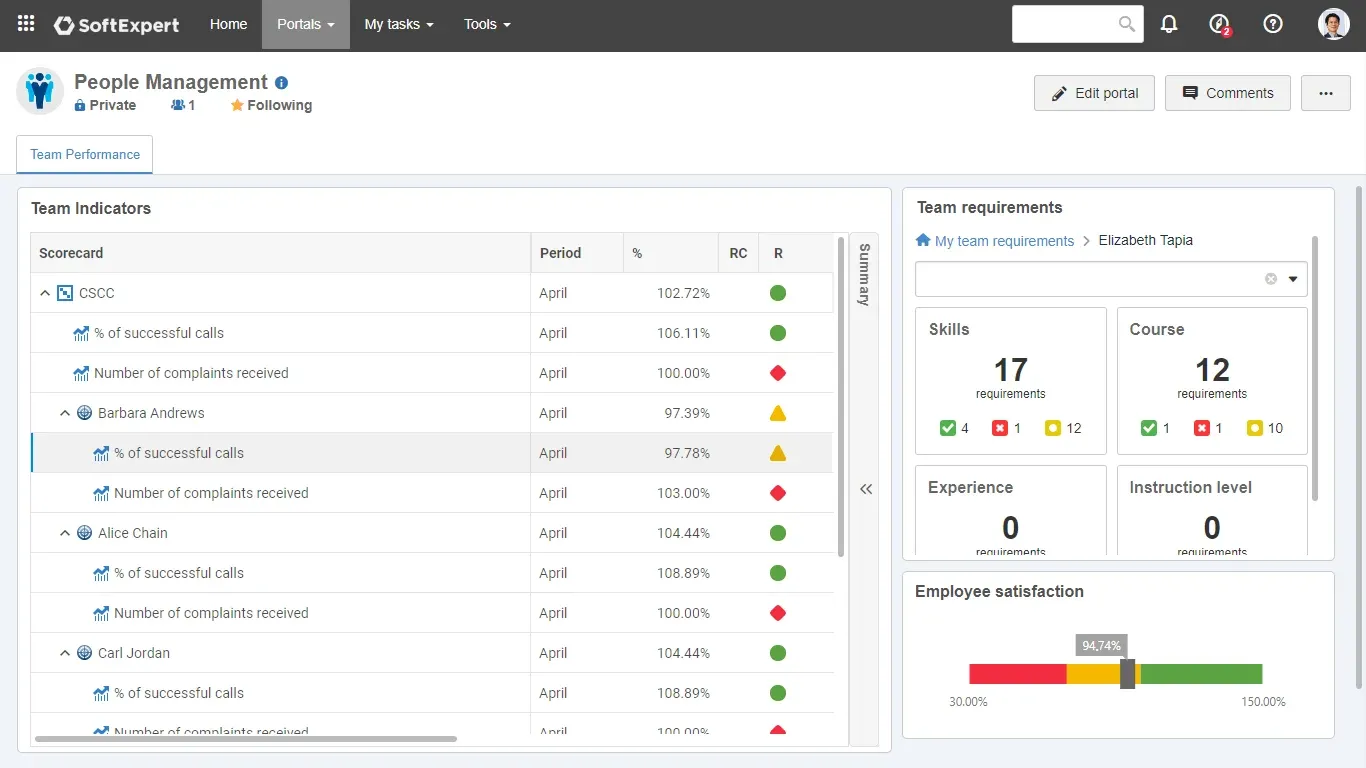Screen dimensions: 1366x768
Task: Click the globe icon next to Carl Jordan
Action: (85, 653)
